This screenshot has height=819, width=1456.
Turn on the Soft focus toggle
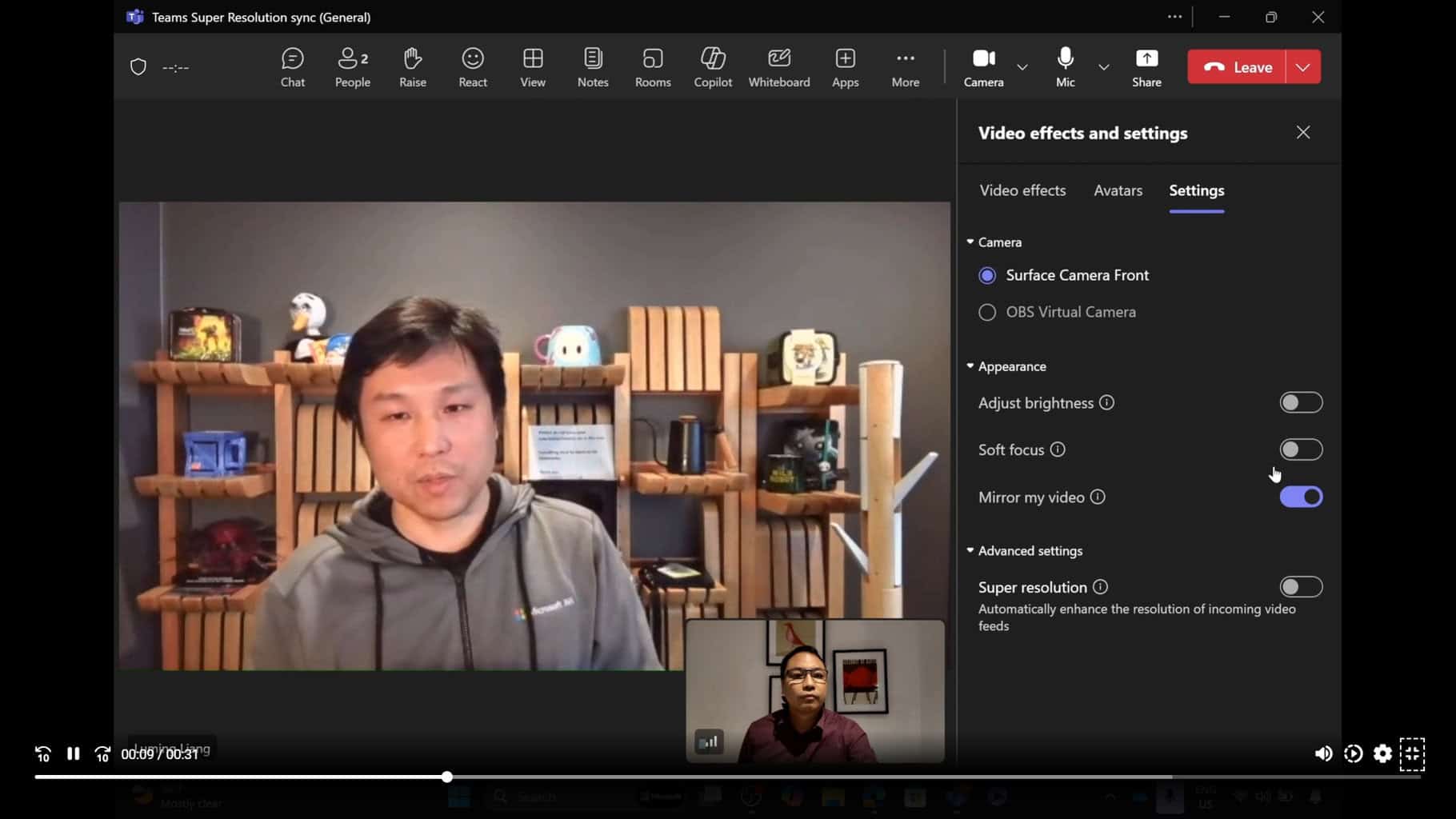tap(1301, 449)
